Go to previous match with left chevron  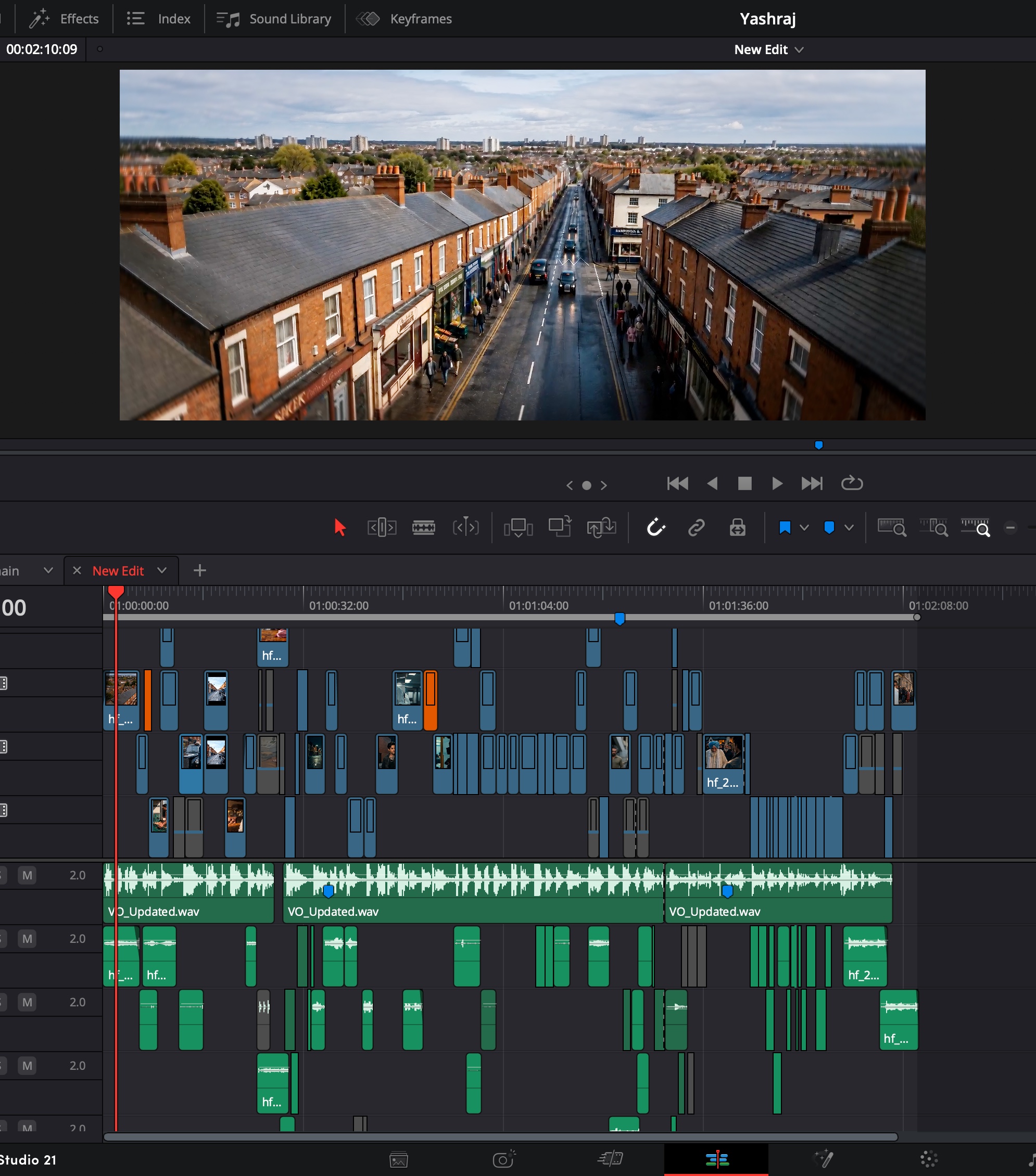coord(569,485)
